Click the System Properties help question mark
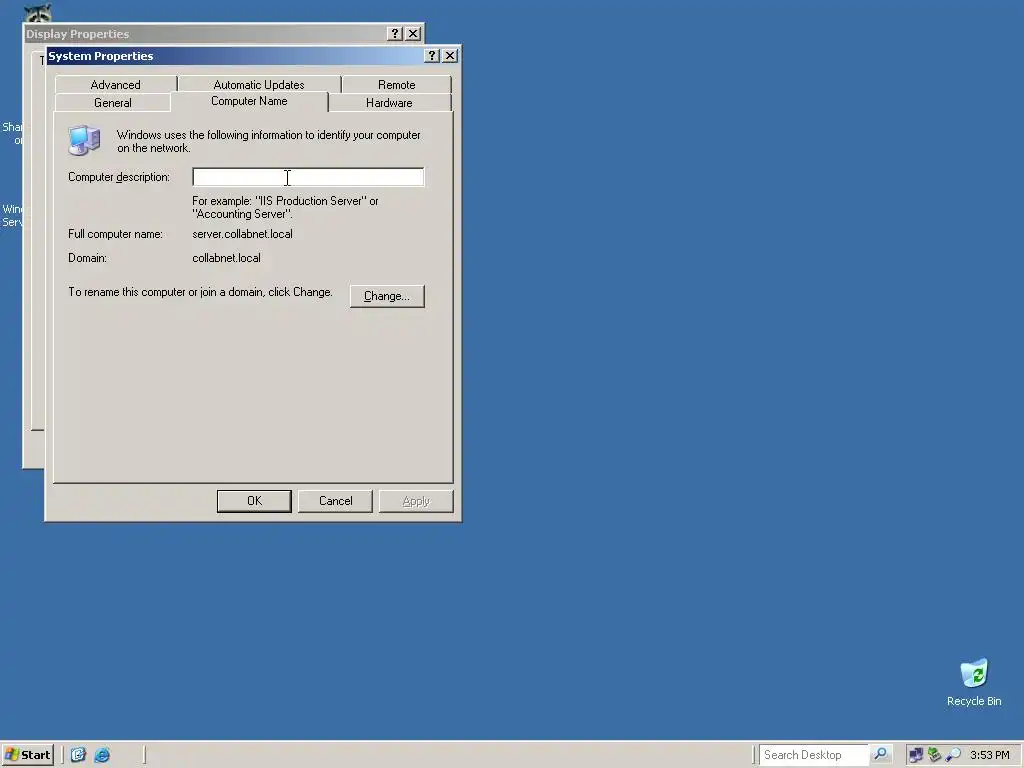 point(432,56)
